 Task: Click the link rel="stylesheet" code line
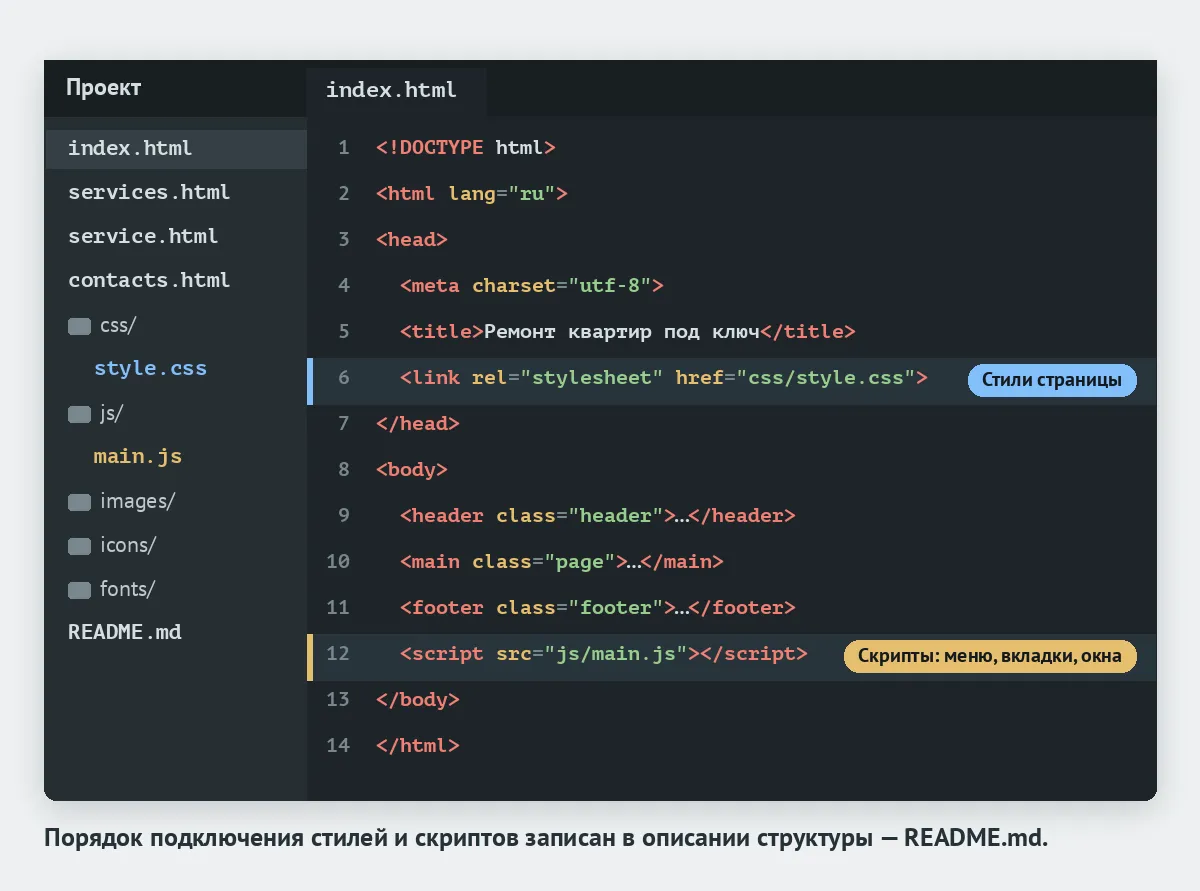pos(664,378)
